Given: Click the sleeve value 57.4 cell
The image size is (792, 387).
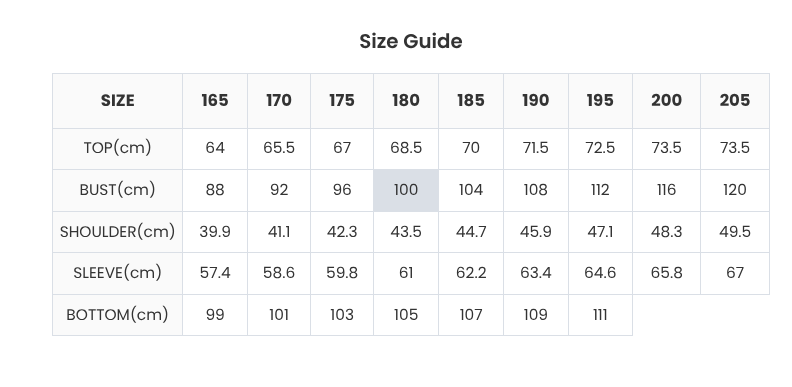Looking at the screenshot, I should click(215, 273).
